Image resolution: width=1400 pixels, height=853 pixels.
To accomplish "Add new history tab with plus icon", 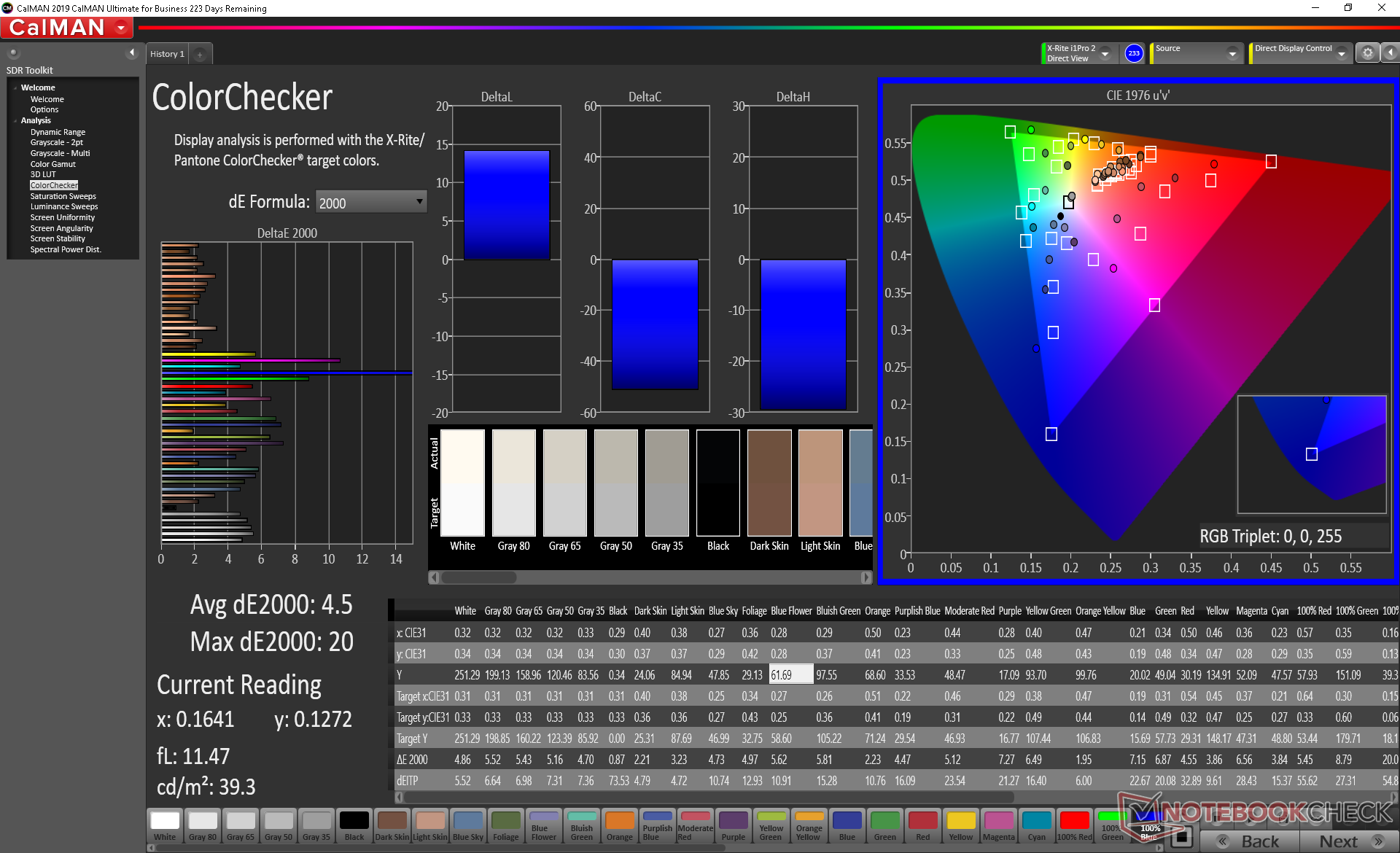I will click(200, 55).
